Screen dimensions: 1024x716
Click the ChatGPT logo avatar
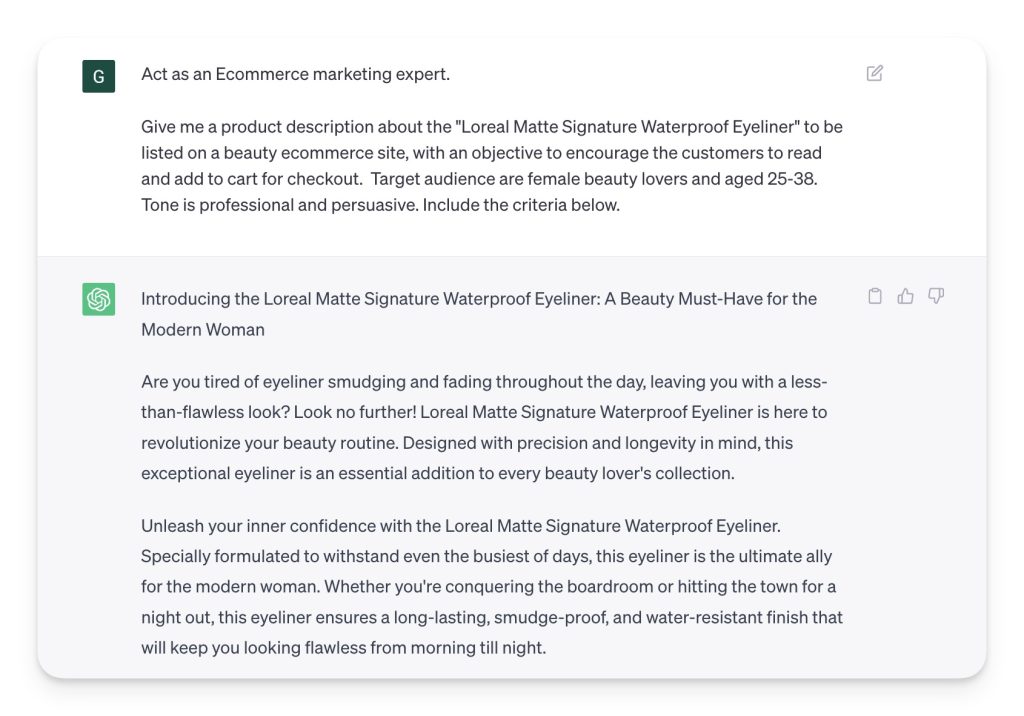click(x=98, y=299)
